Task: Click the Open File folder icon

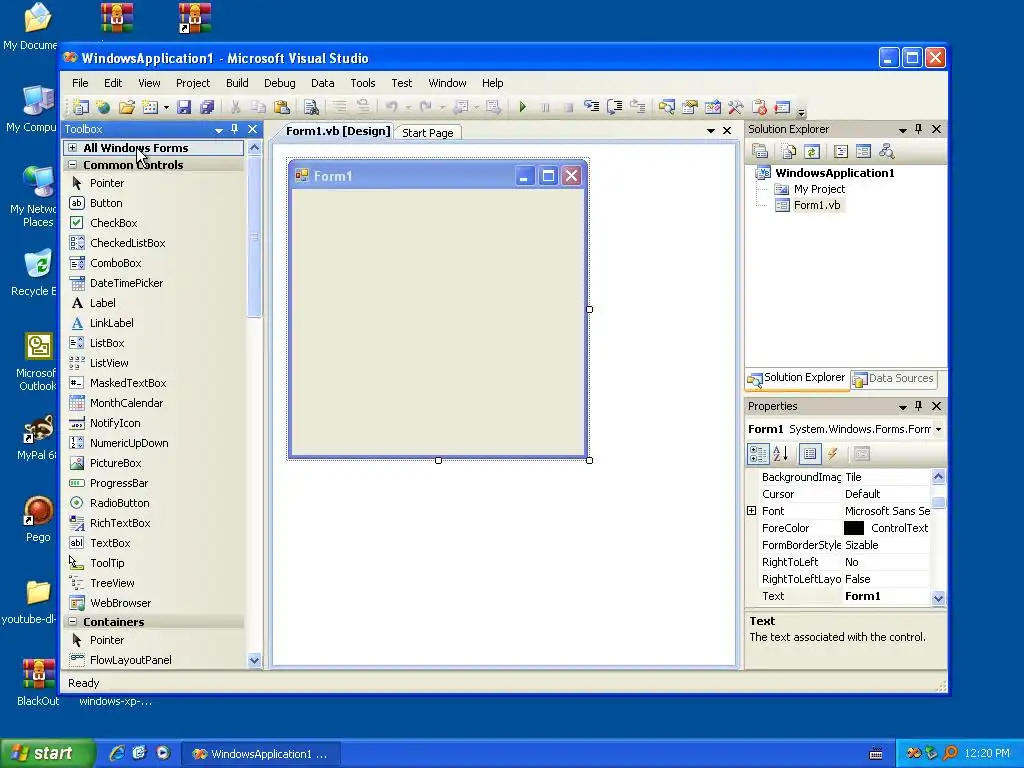Action: coord(127,107)
